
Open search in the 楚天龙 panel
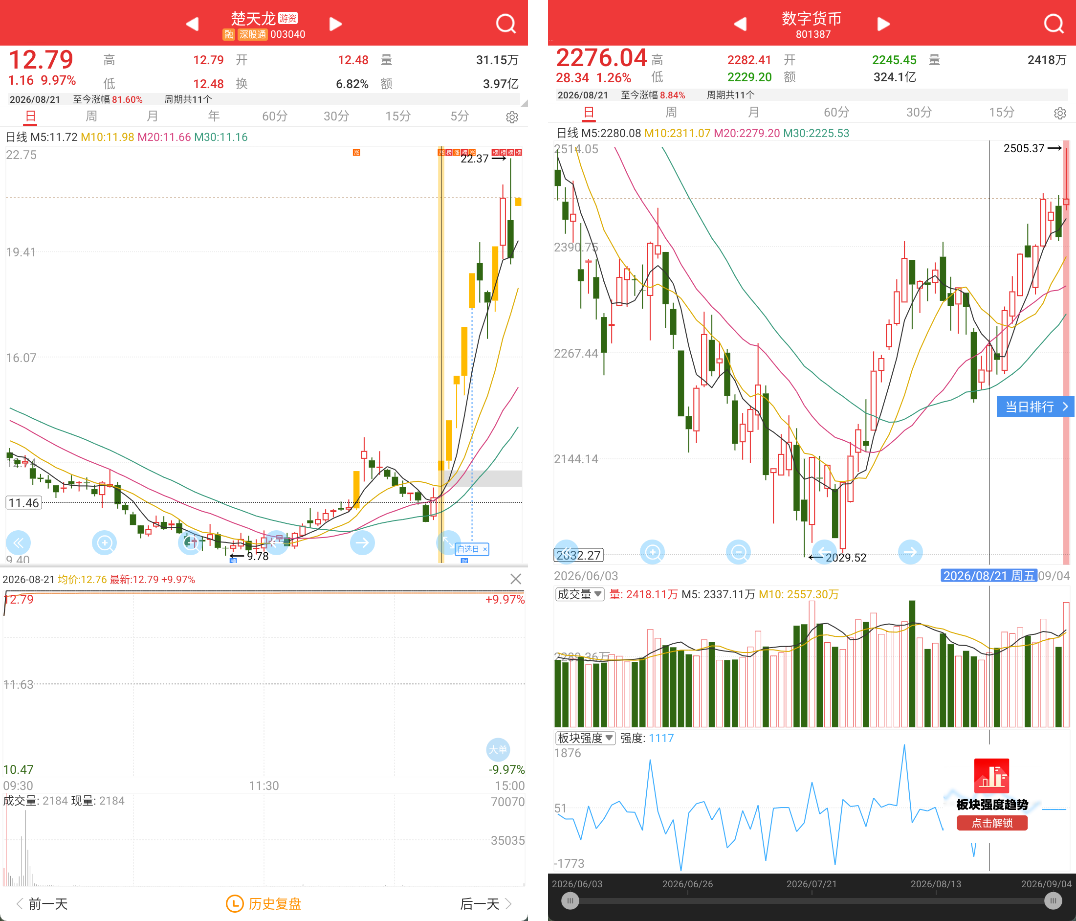506,24
